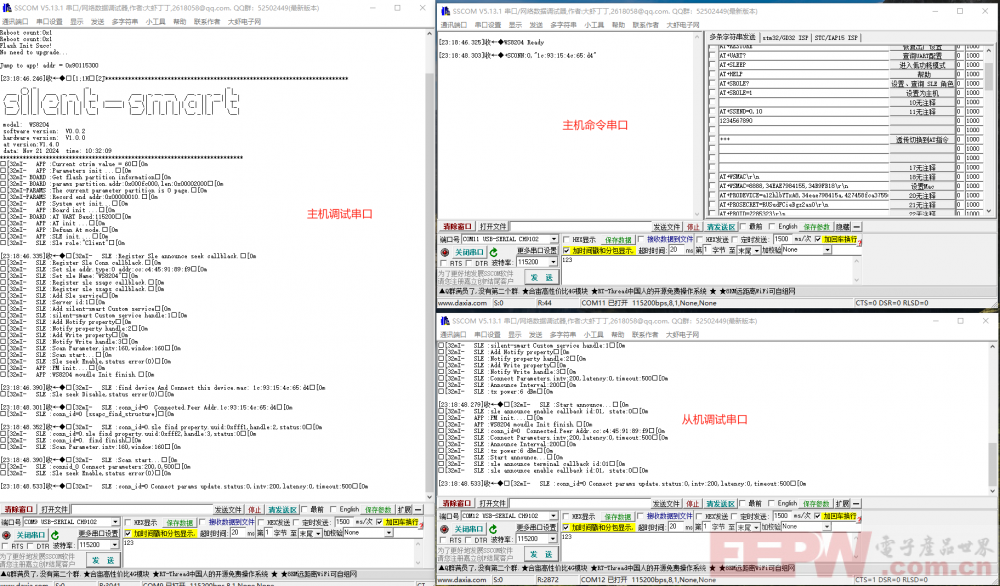1000x586 pixels.
Task: Click 保存数据 button in COM12 window
Action: click(x=617, y=516)
